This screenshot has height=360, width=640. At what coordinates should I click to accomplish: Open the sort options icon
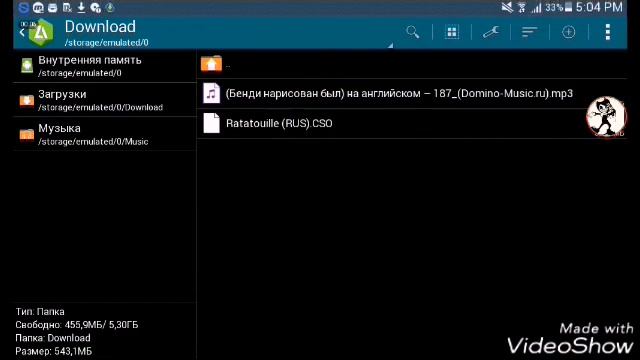click(x=529, y=32)
